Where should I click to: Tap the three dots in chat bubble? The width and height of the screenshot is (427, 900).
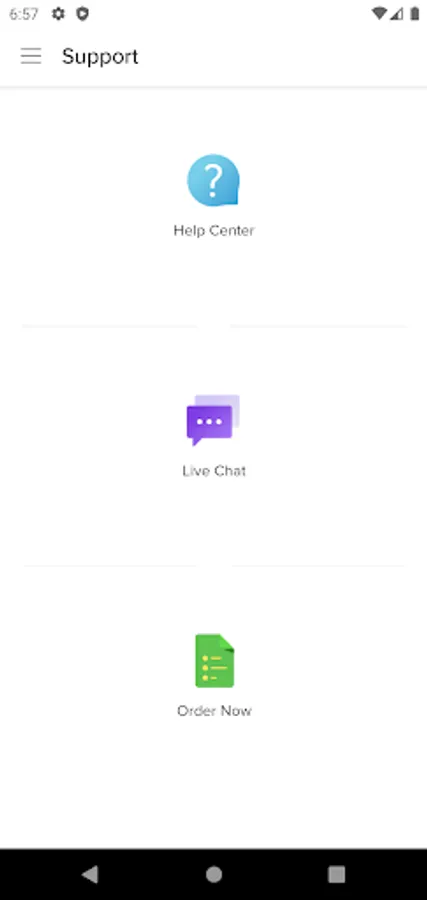(209, 421)
